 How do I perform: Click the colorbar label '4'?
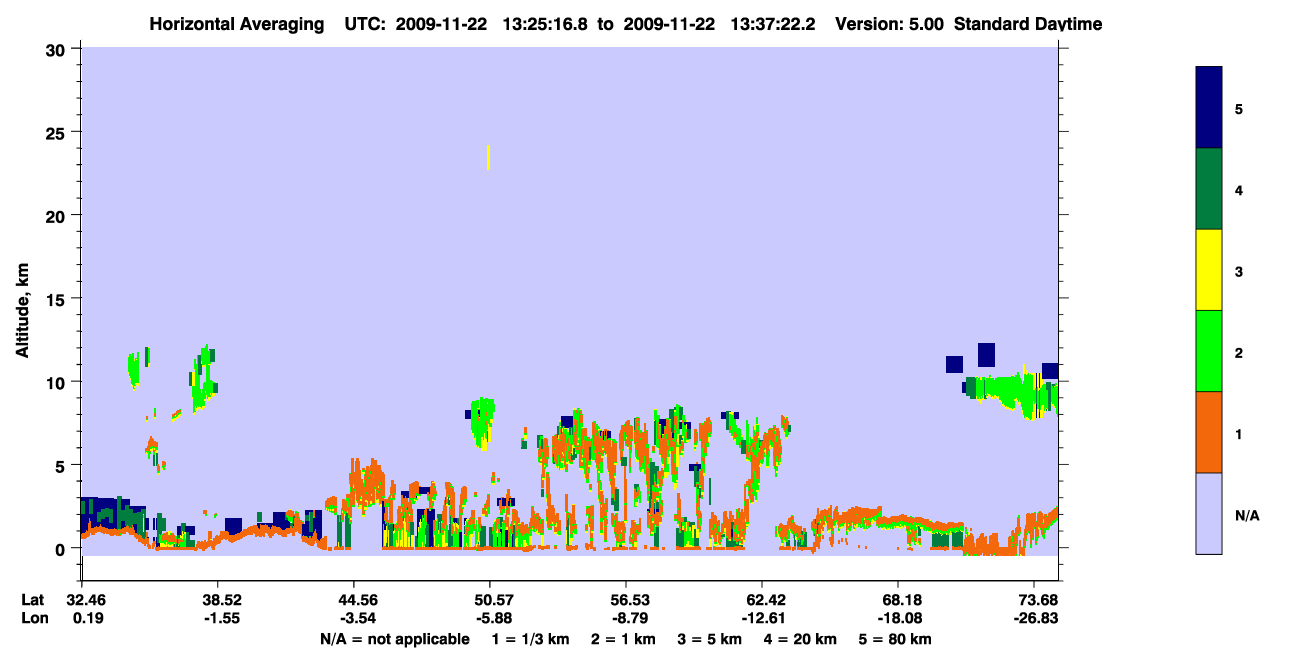pyautogui.click(x=1239, y=189)
